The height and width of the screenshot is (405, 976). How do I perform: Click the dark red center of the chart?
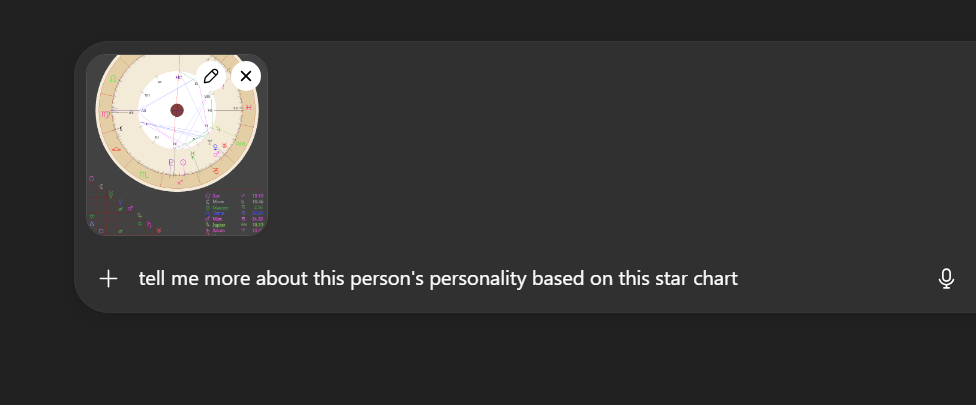click(177, 110)
